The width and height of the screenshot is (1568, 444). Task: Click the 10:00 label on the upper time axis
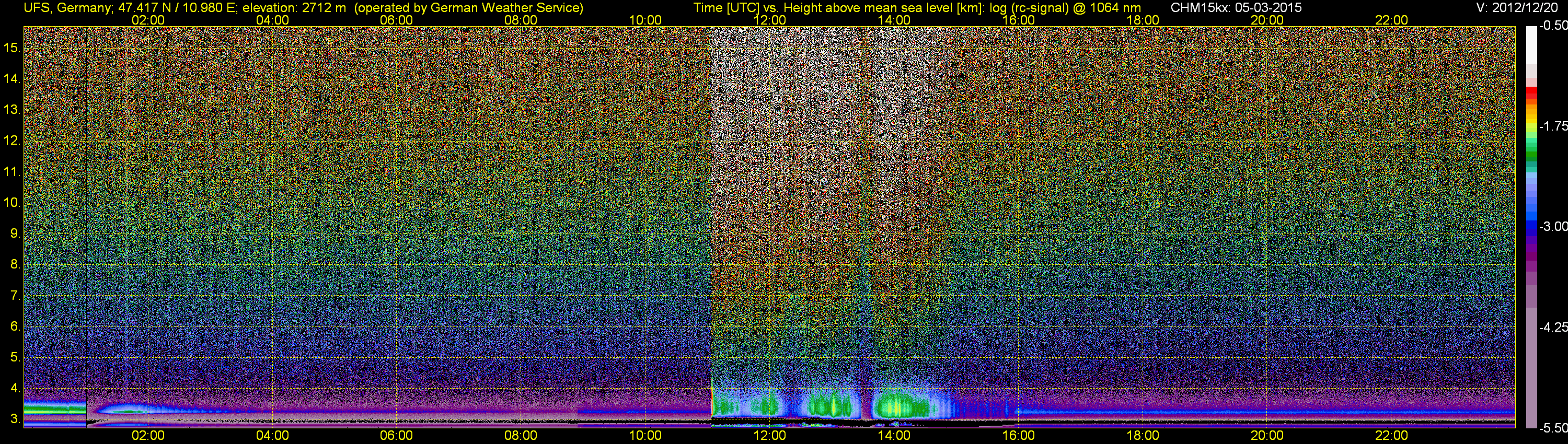click(645, 20)
